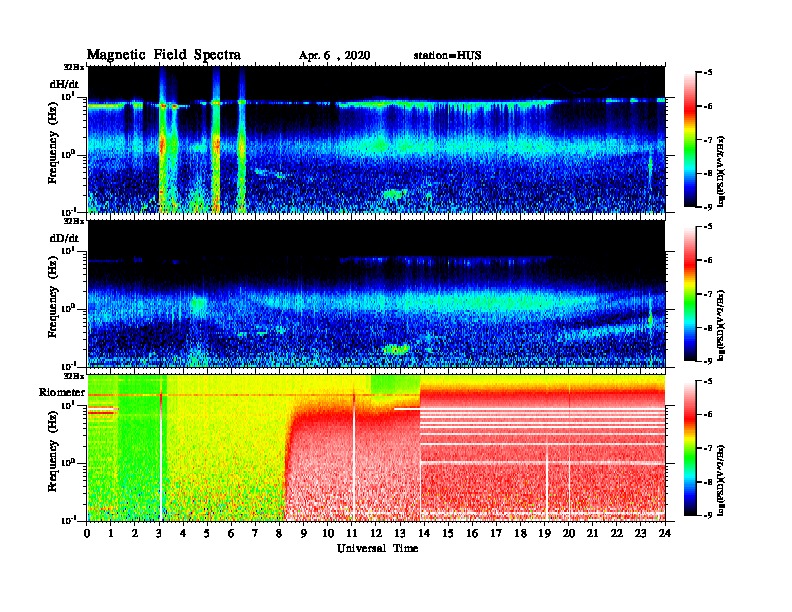Click inside the Riometer spectrogram plot

376,448
